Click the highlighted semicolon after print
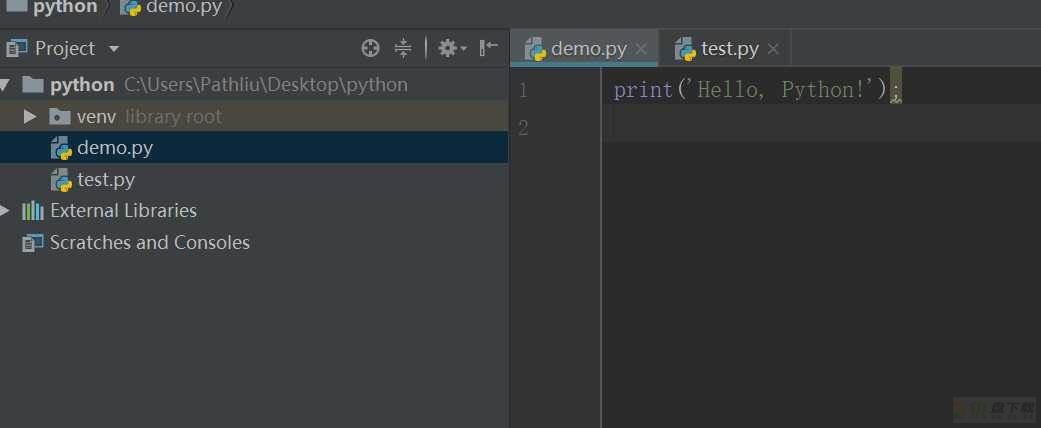Screen dimensions: 1041x428 coord(896,90)
